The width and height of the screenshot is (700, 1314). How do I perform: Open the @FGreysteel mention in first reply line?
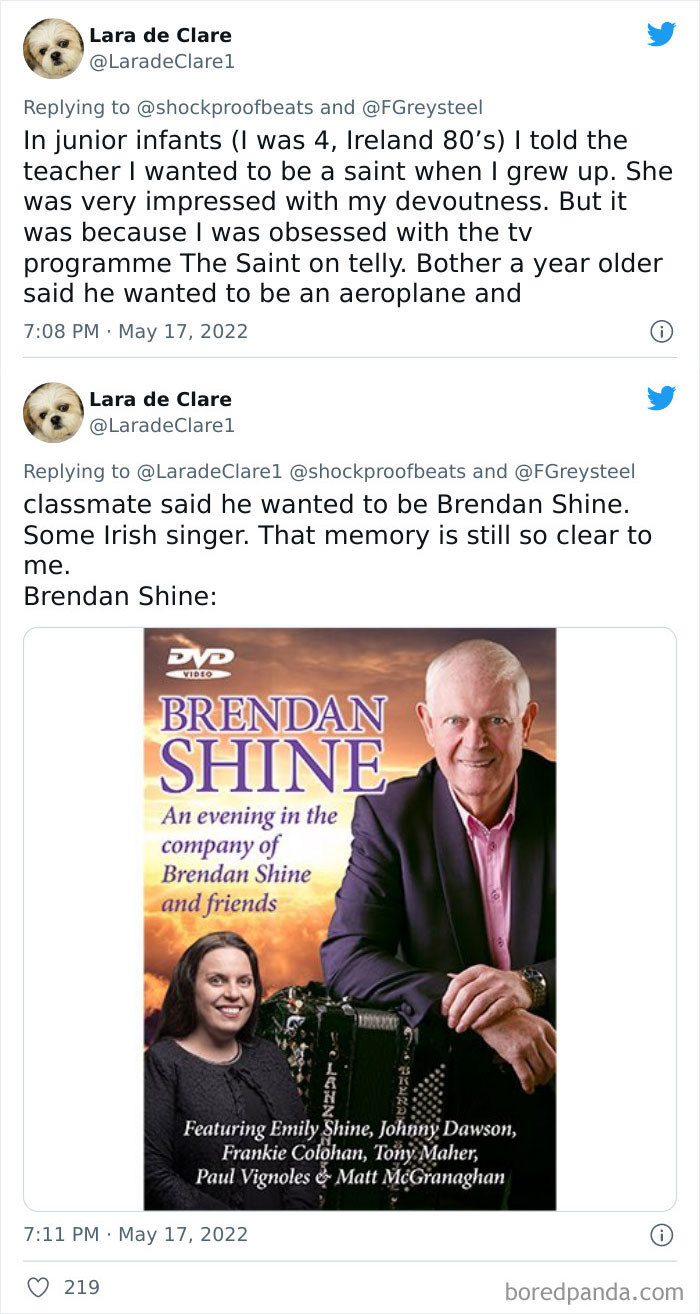[432, 107]
